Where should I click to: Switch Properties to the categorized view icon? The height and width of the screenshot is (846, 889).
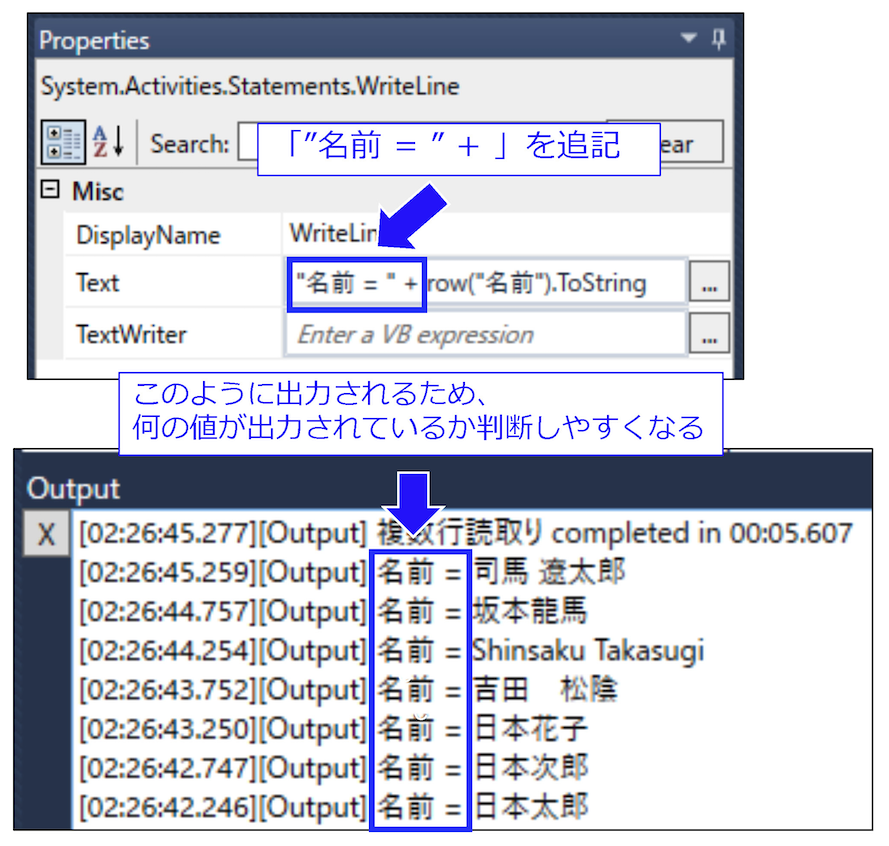64,142
